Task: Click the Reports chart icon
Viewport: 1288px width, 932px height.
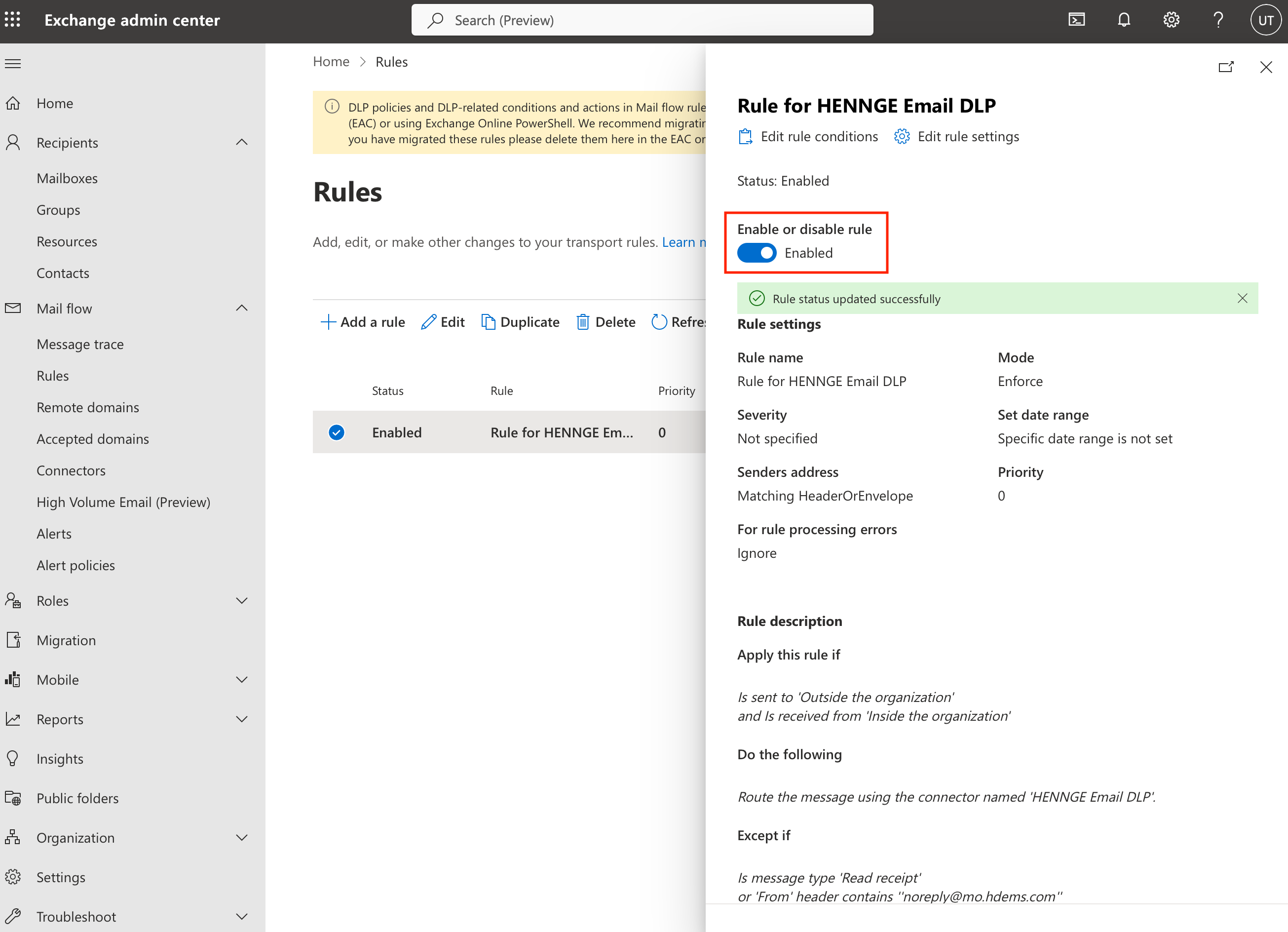Action: tap(12, 719)
